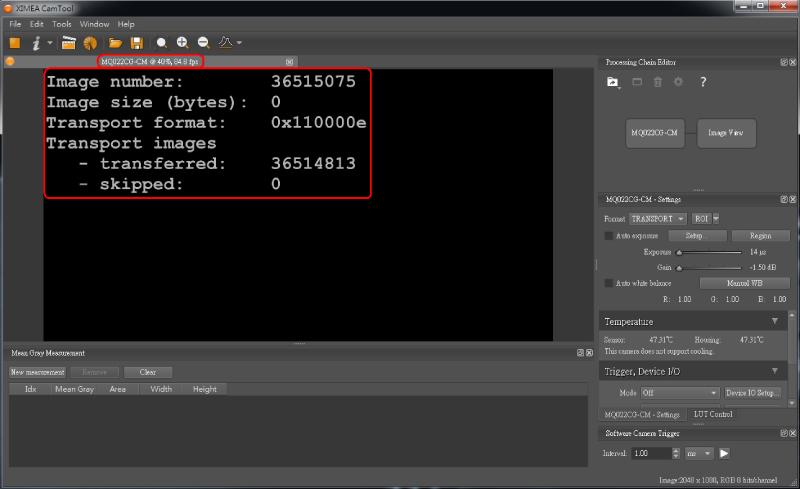Open the Format TRANSPORT dropdown

pyautogui.click(x=657, y=218)
